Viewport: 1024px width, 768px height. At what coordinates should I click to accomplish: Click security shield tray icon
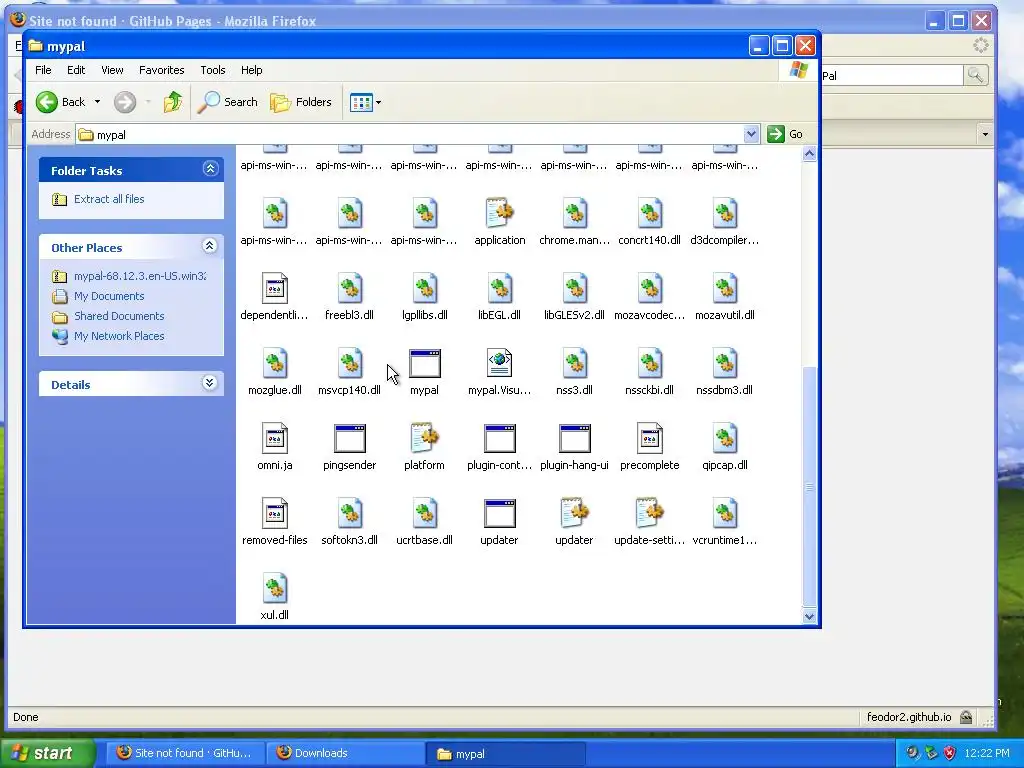coord(950,753)
